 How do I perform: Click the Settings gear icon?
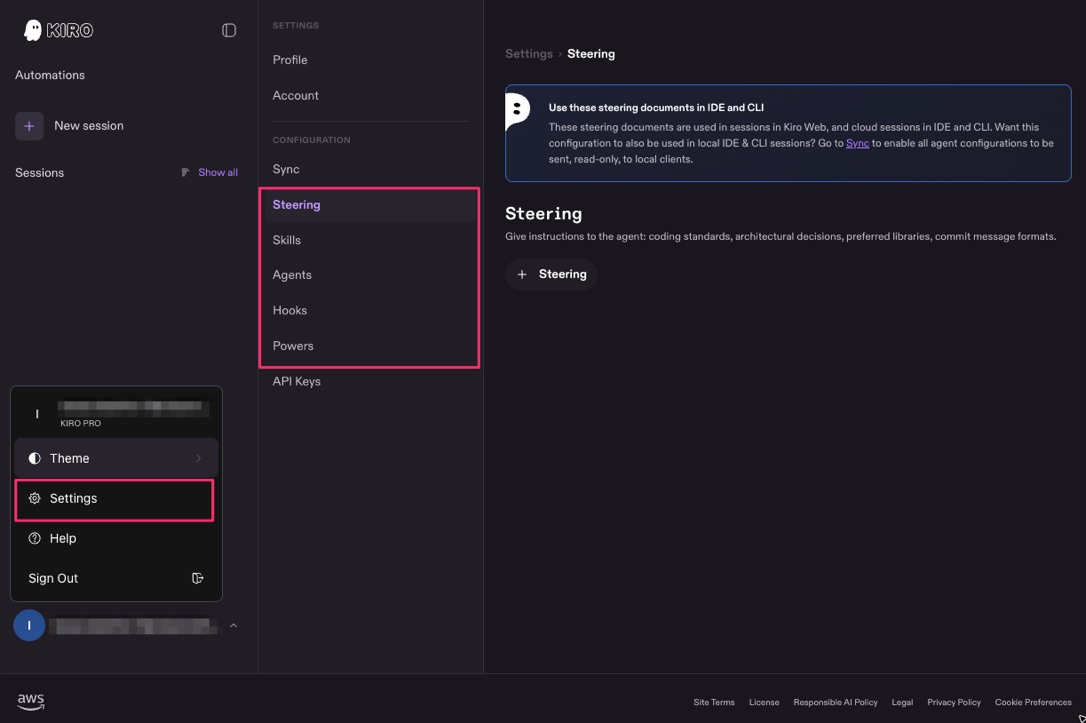coord(35,499)
